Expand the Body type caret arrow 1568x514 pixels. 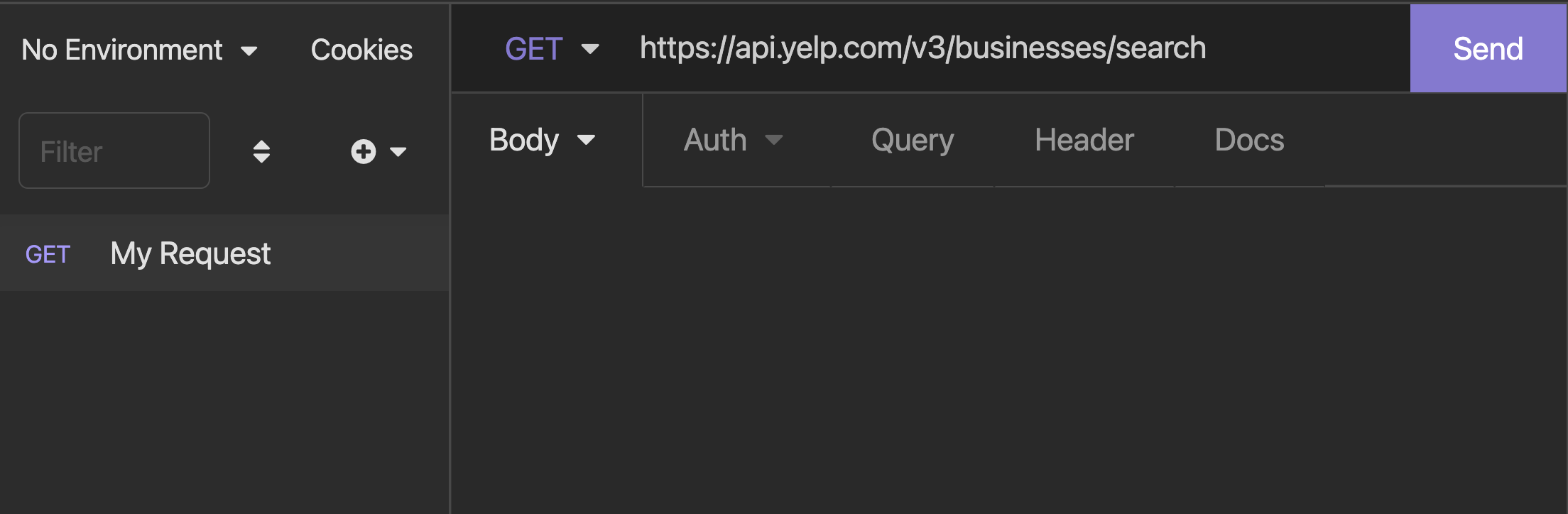[586, 140]
